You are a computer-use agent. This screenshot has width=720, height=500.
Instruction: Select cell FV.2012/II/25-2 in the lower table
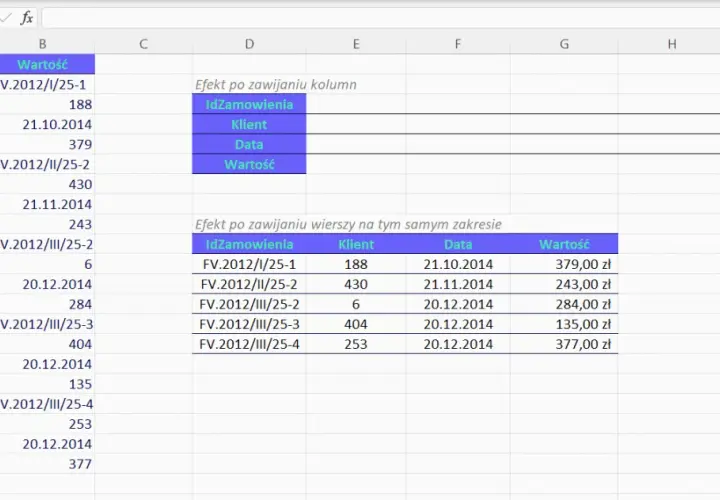pos(249,284)
